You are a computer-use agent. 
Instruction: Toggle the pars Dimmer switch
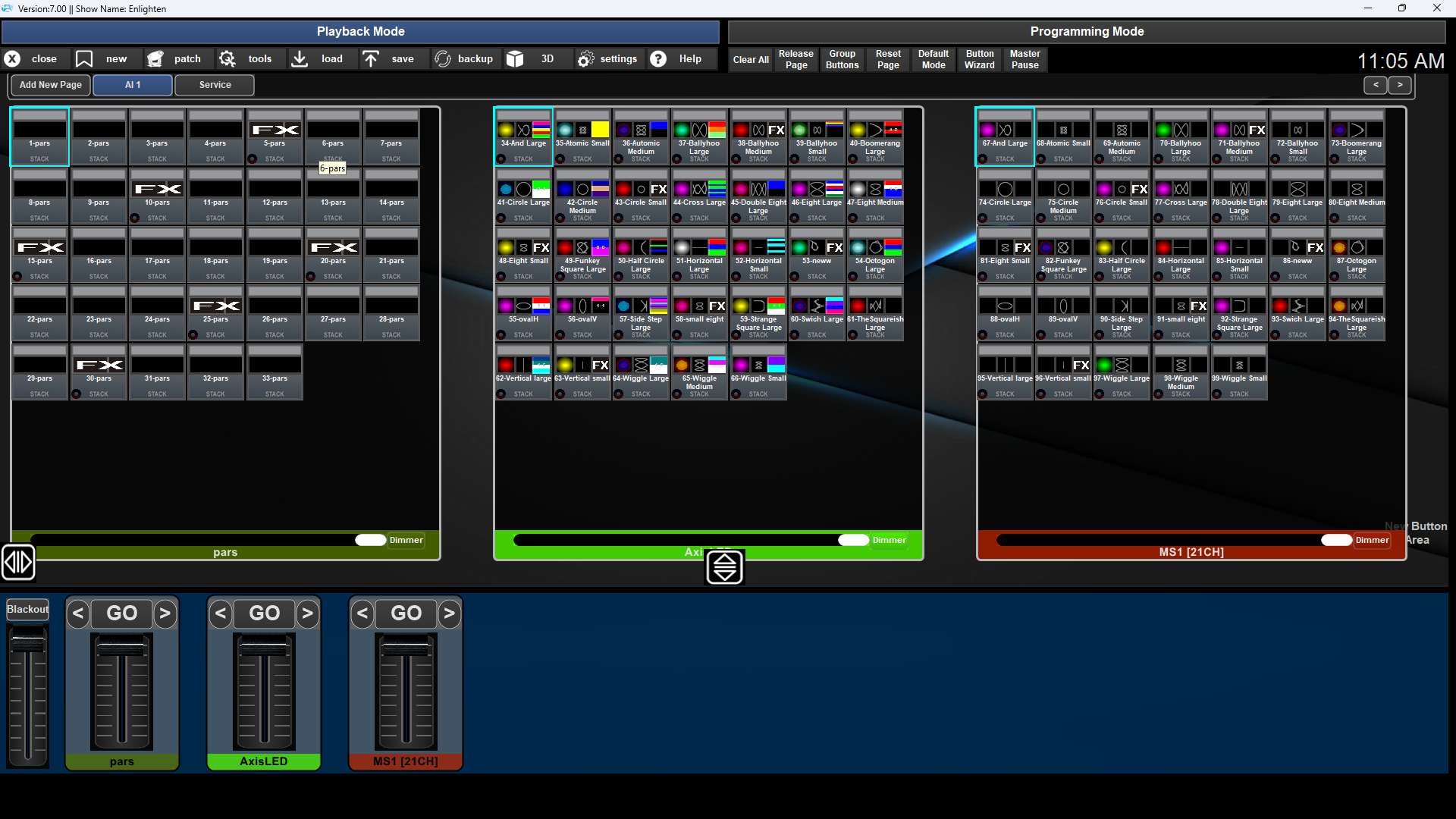[371, 540]
